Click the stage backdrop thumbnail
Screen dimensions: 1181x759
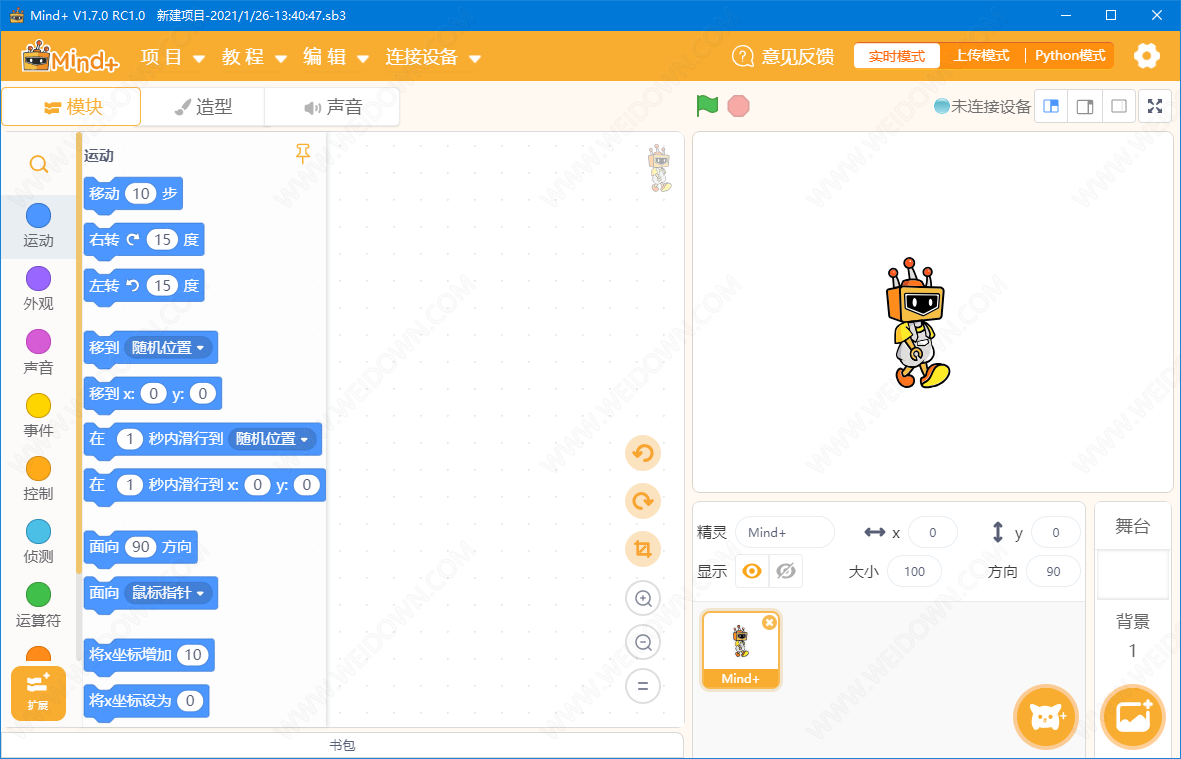[x=1132, y=575]
